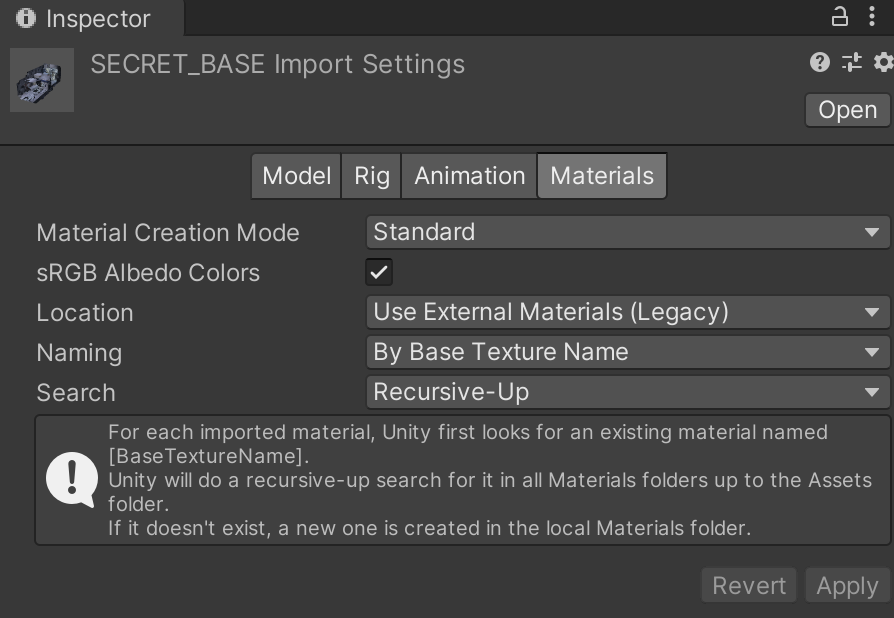Viewport: 894px width, 618px height.
Task: Toggle the sRGB Albedo Colors checkbox
Action: (379, 272)
